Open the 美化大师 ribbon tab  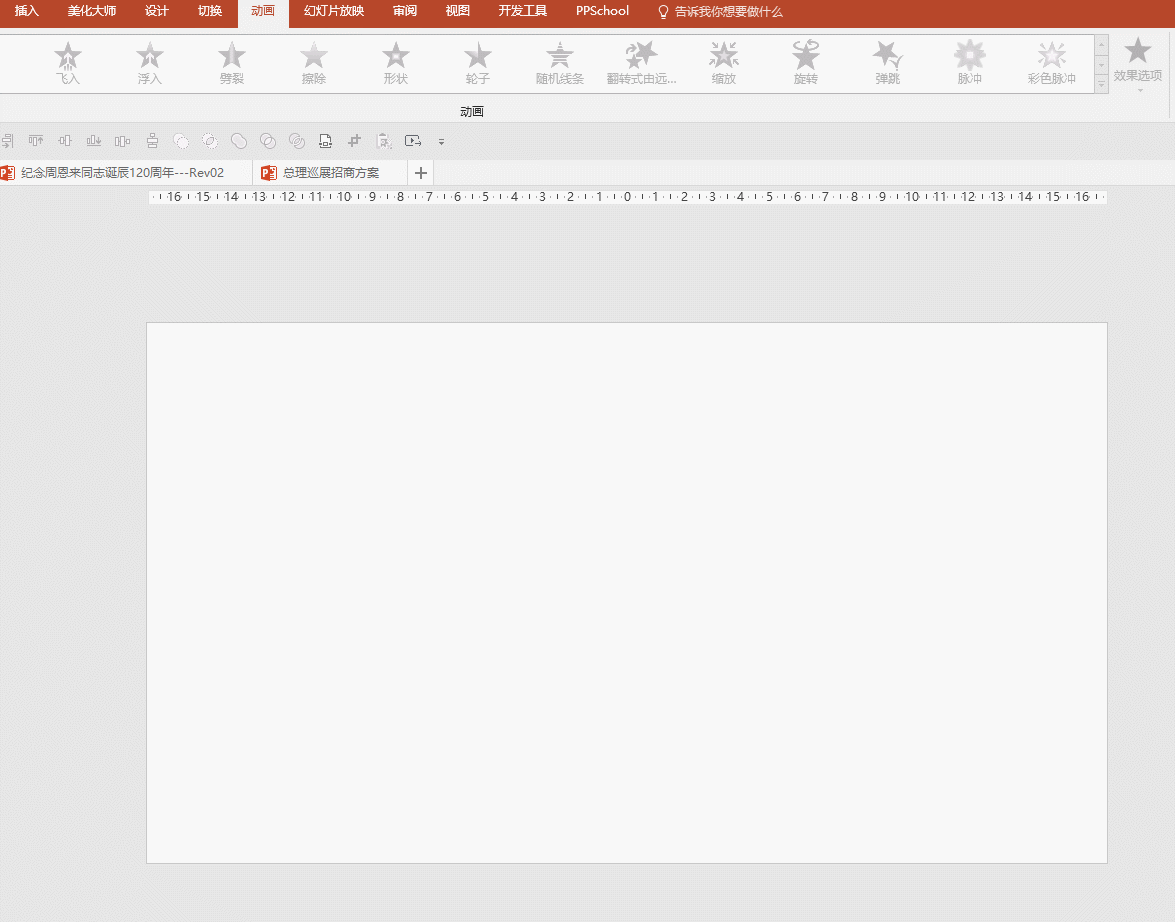91,11
